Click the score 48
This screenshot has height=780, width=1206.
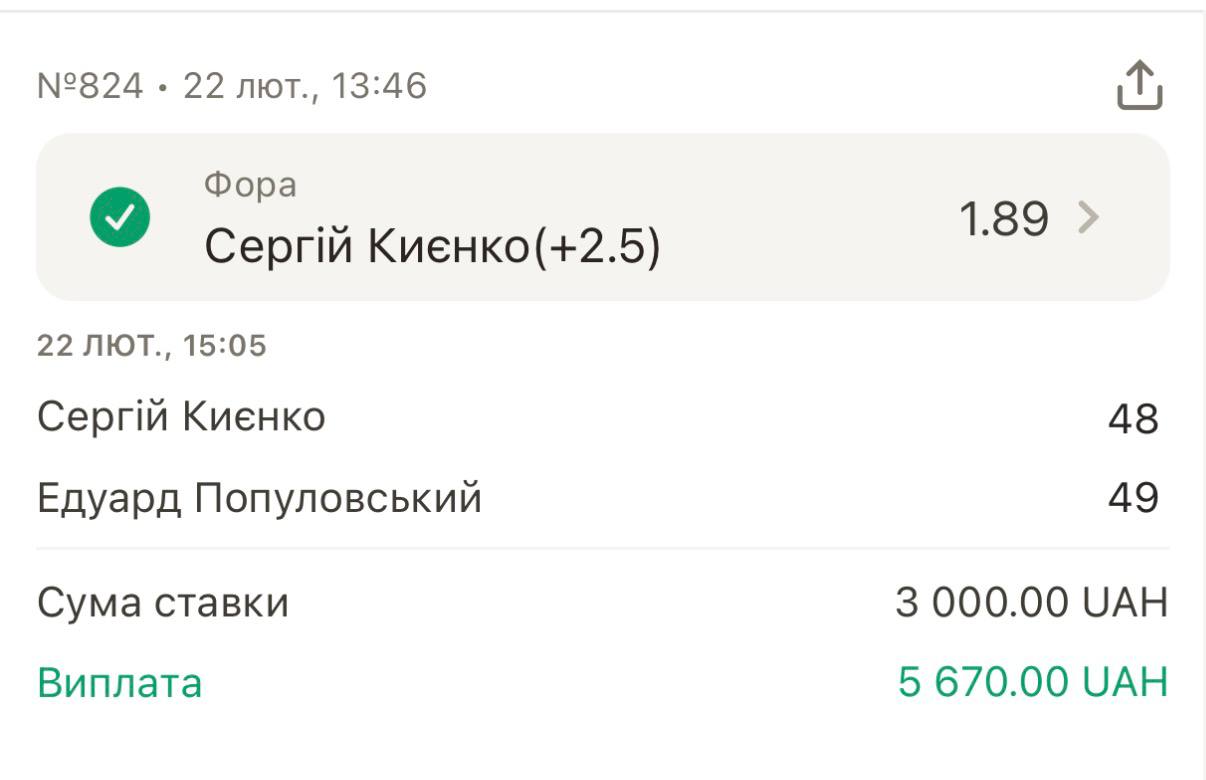1132,419
